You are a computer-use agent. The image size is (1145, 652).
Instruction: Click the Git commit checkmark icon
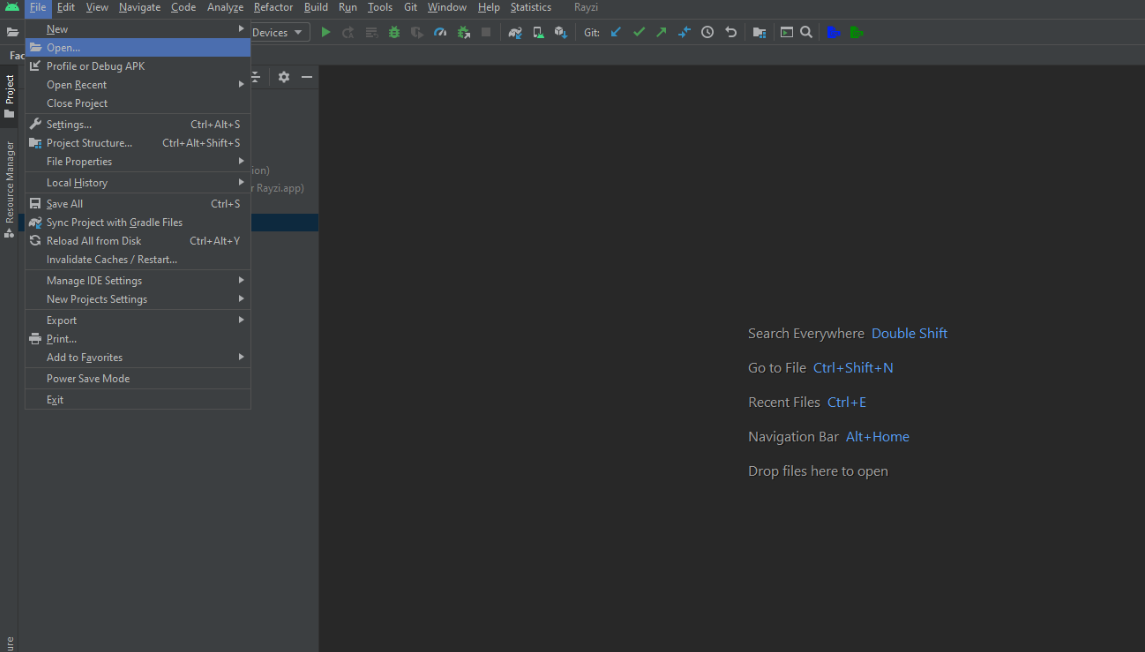639,32
